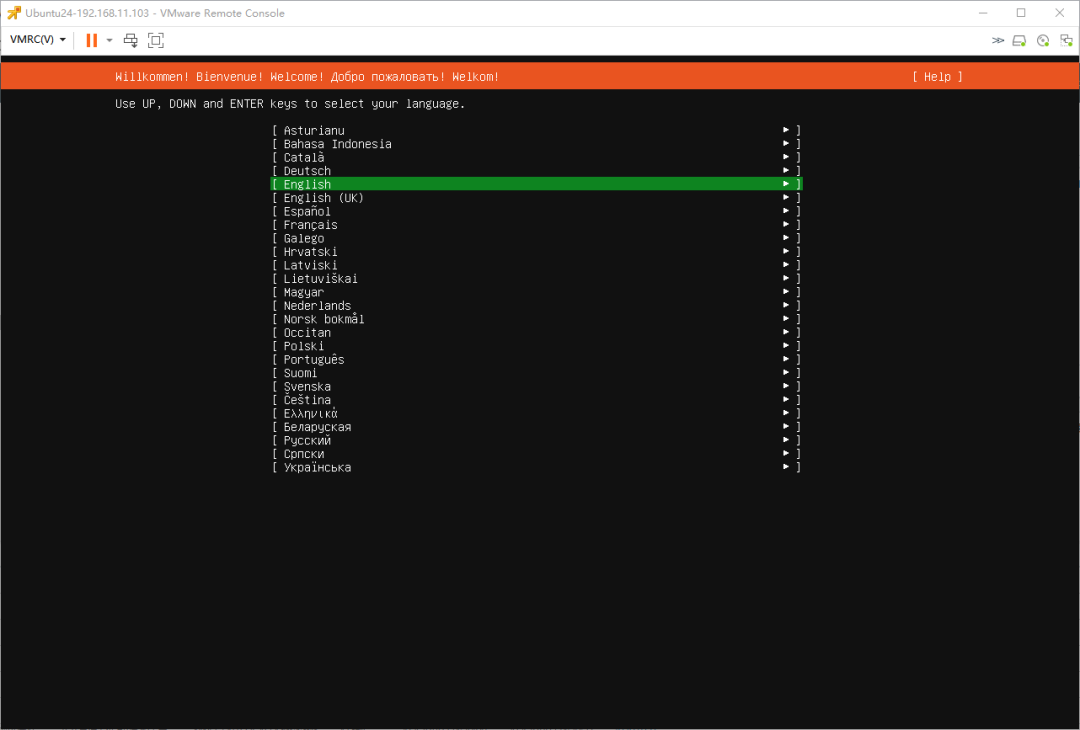Pick Español from the list

point(537,211)
